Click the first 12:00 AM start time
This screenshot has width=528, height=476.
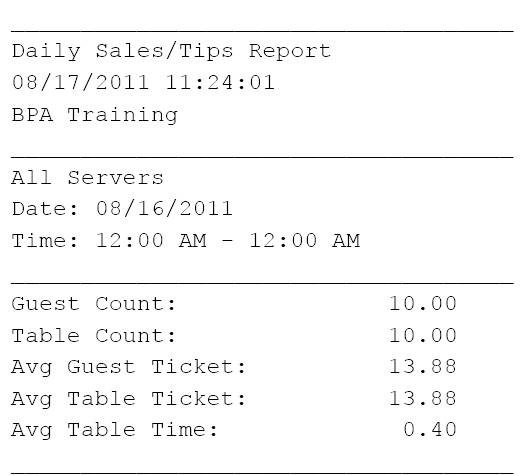click(151, 240)
